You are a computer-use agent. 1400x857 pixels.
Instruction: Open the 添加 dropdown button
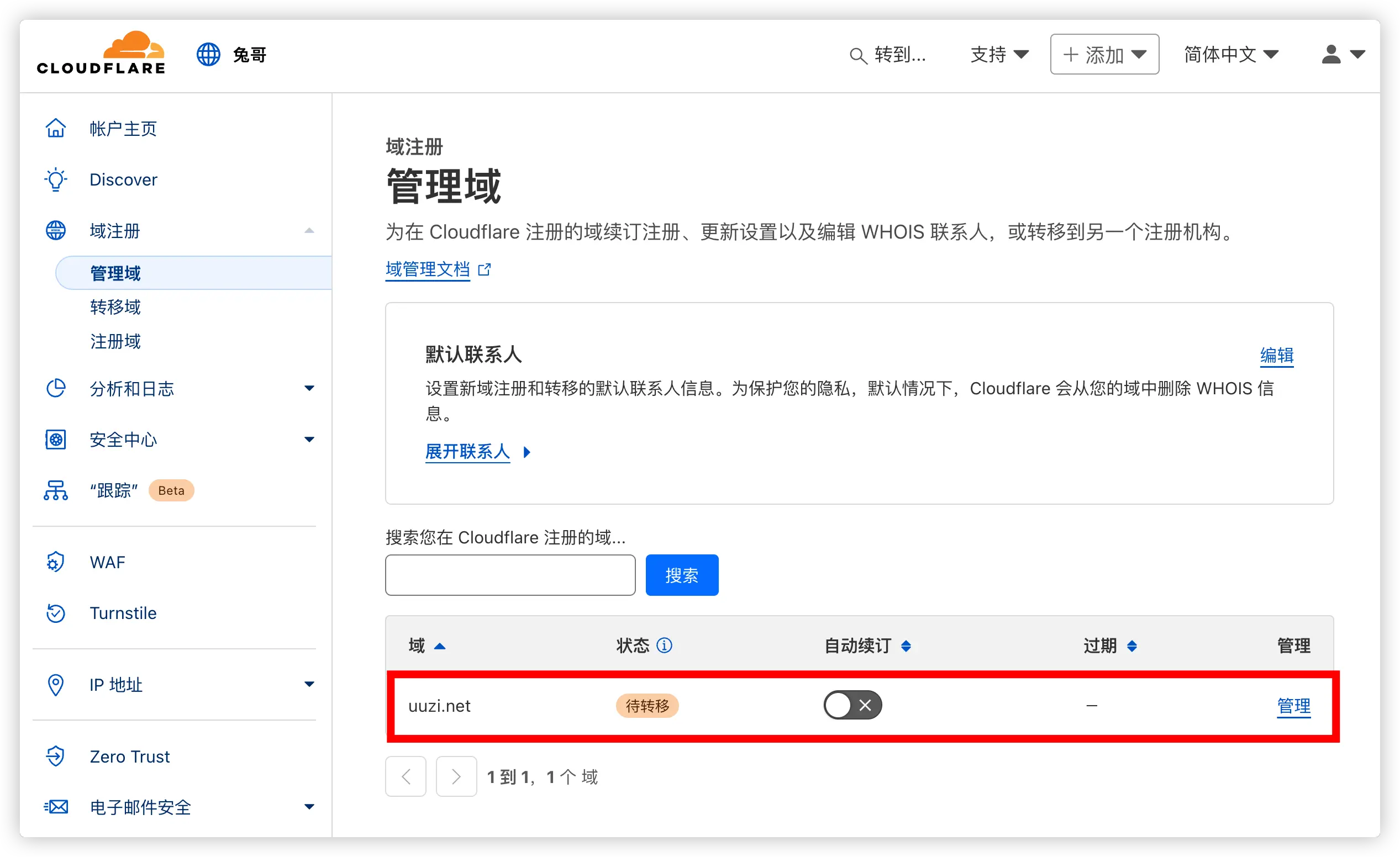click(x=1104, y=55)
